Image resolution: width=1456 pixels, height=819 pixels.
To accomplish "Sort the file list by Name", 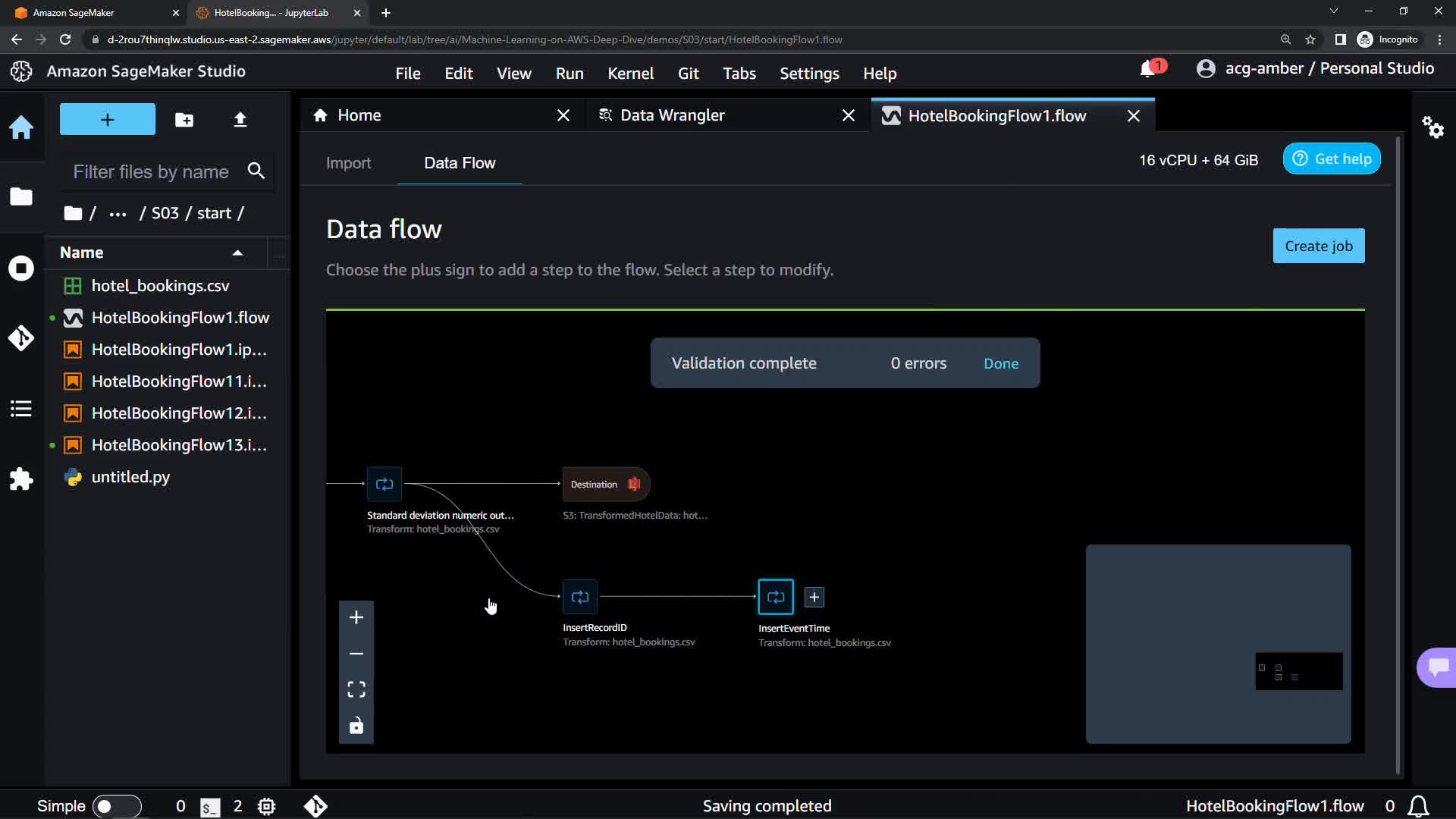I will click(x=82, y=253).
